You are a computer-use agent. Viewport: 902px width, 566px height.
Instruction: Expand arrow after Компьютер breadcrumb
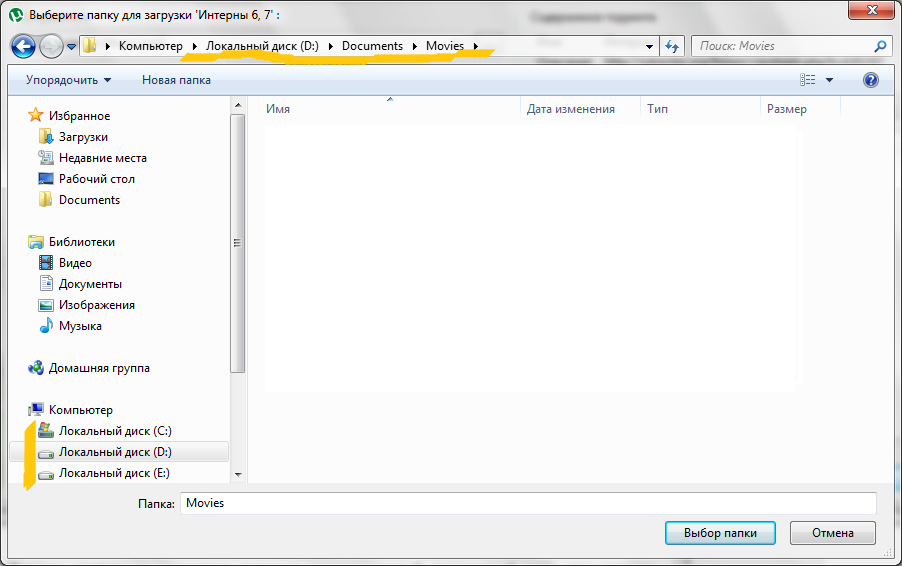(194, 46)
